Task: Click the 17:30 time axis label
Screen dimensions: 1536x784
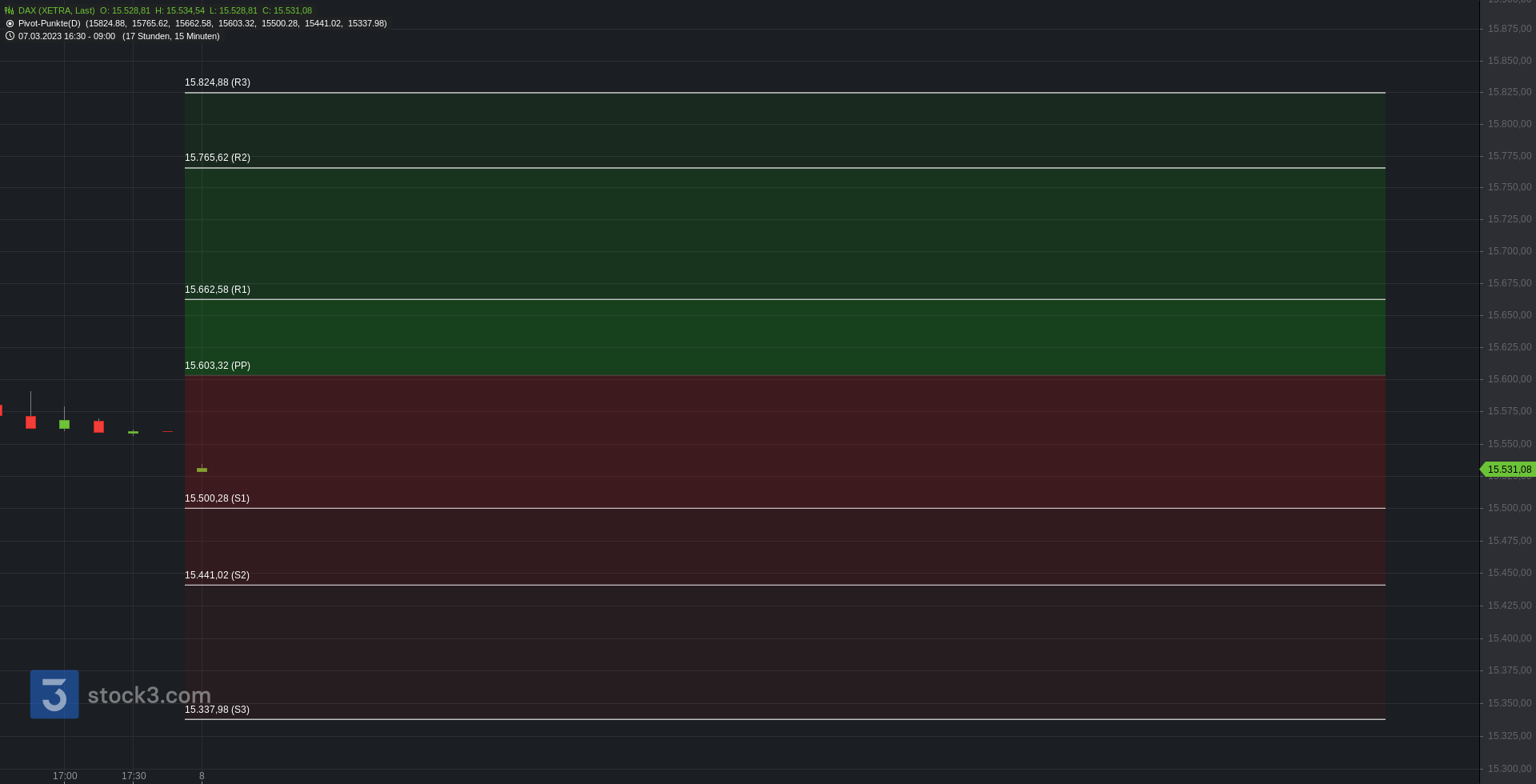Action: pos(134,776)
